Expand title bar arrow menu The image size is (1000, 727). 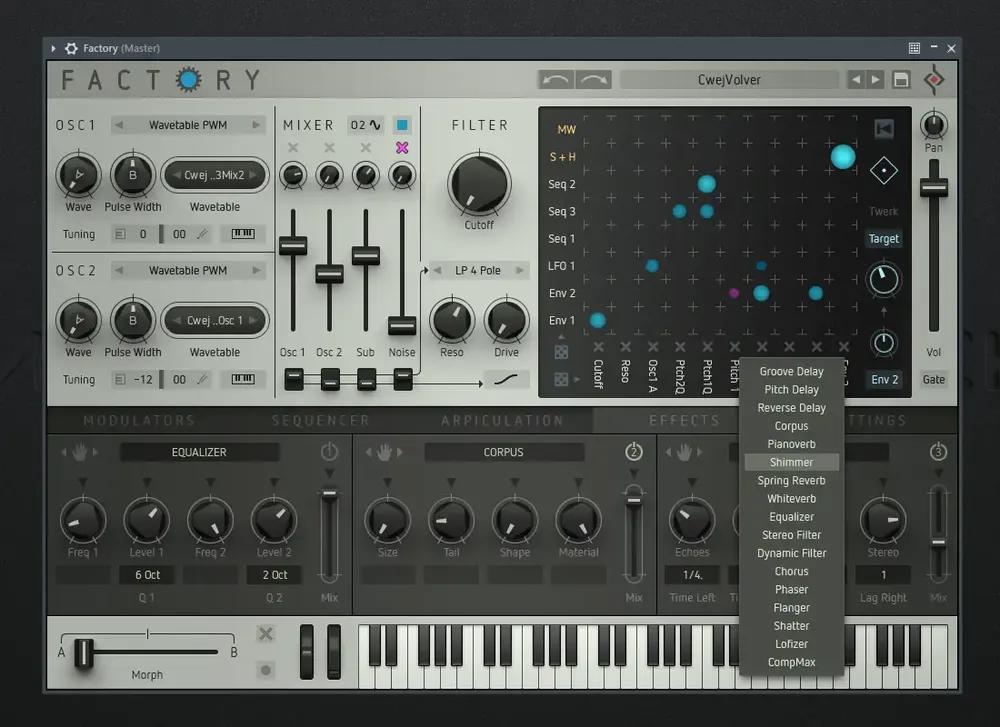[53, 48]
